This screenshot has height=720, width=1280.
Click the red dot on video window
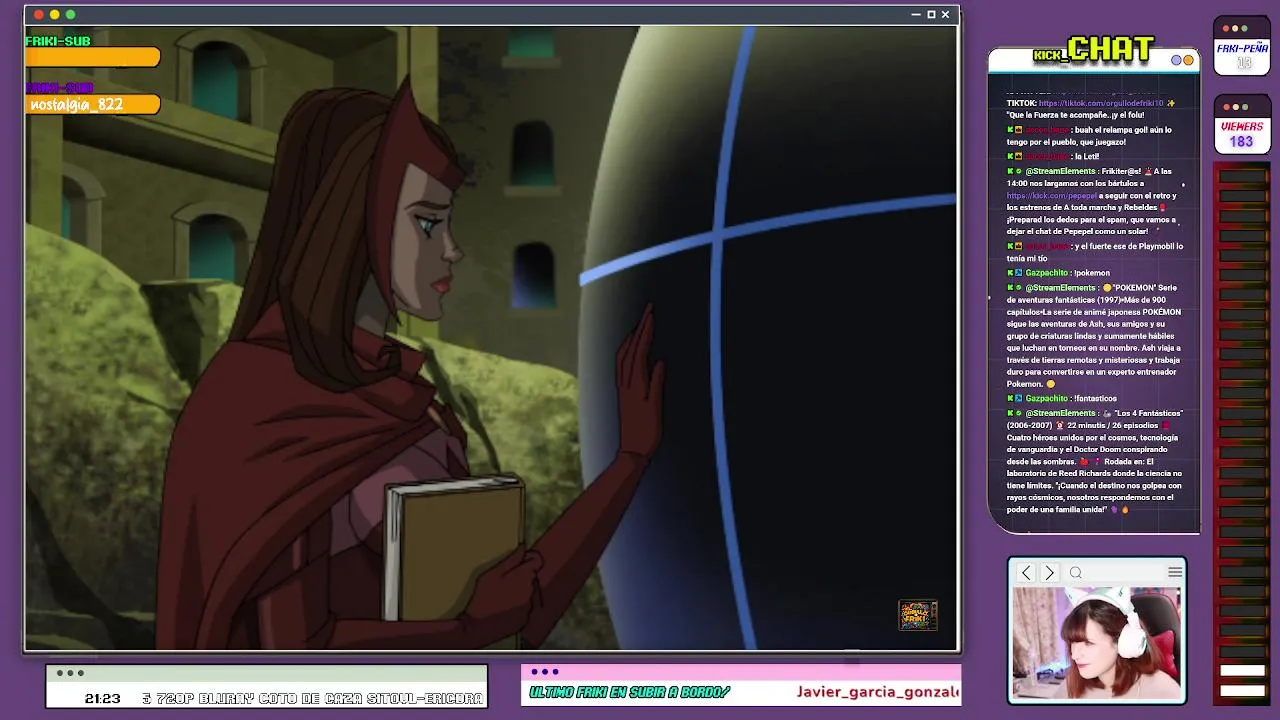39,15
